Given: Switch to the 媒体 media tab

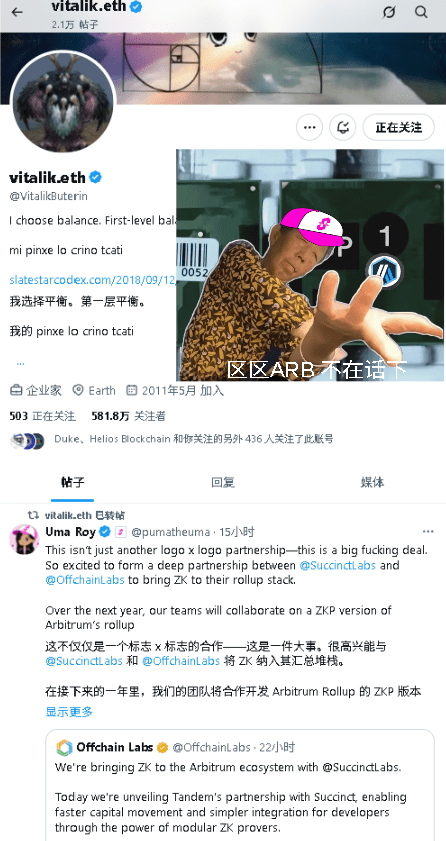Looking at the screenshot, I should point(372,482).
